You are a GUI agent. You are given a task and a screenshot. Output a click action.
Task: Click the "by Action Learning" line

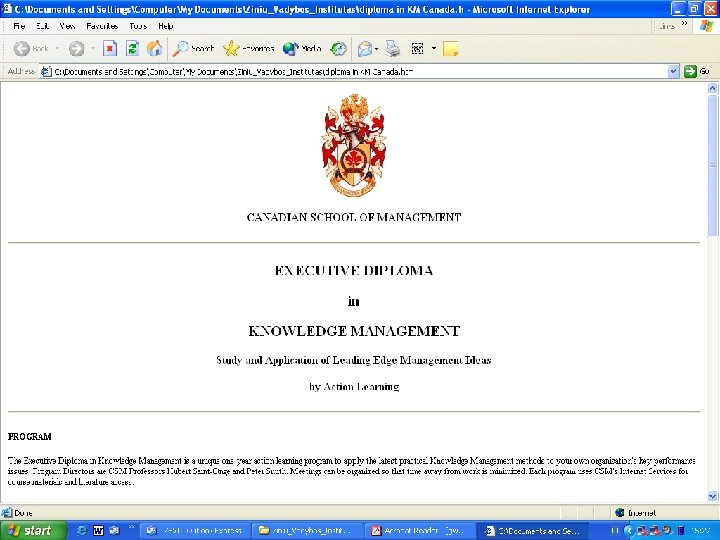click(354, 387)
